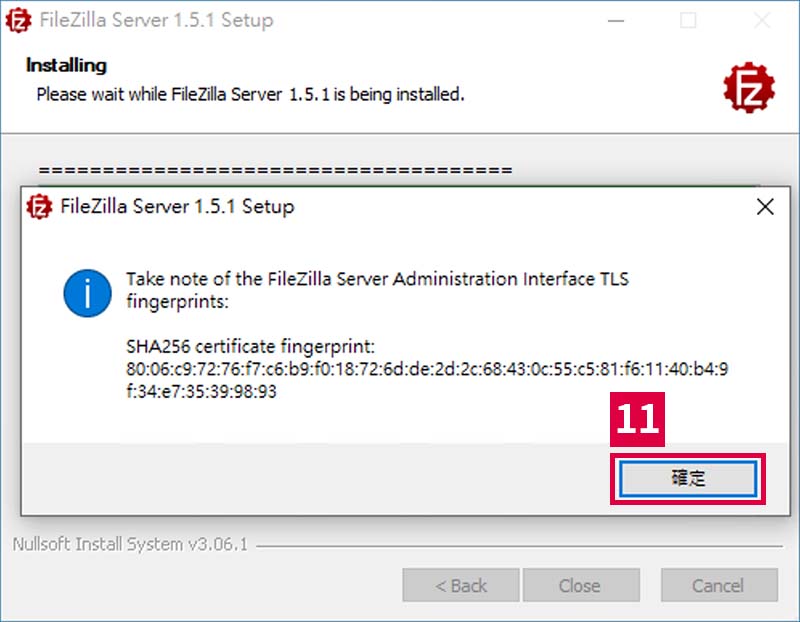Click the large FileZilla logo in header

click(749, 88)
